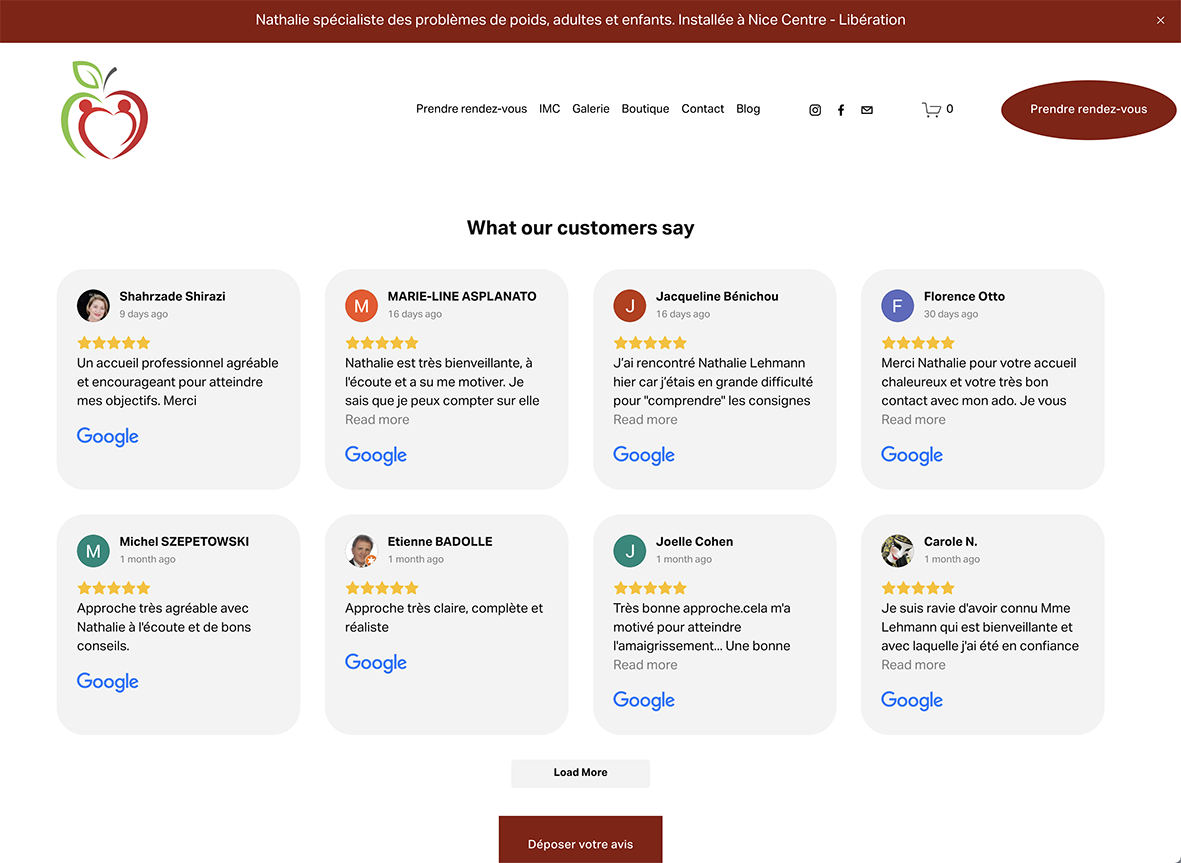
Task: Open the Instagram icon link
Action: click(815, 110)
